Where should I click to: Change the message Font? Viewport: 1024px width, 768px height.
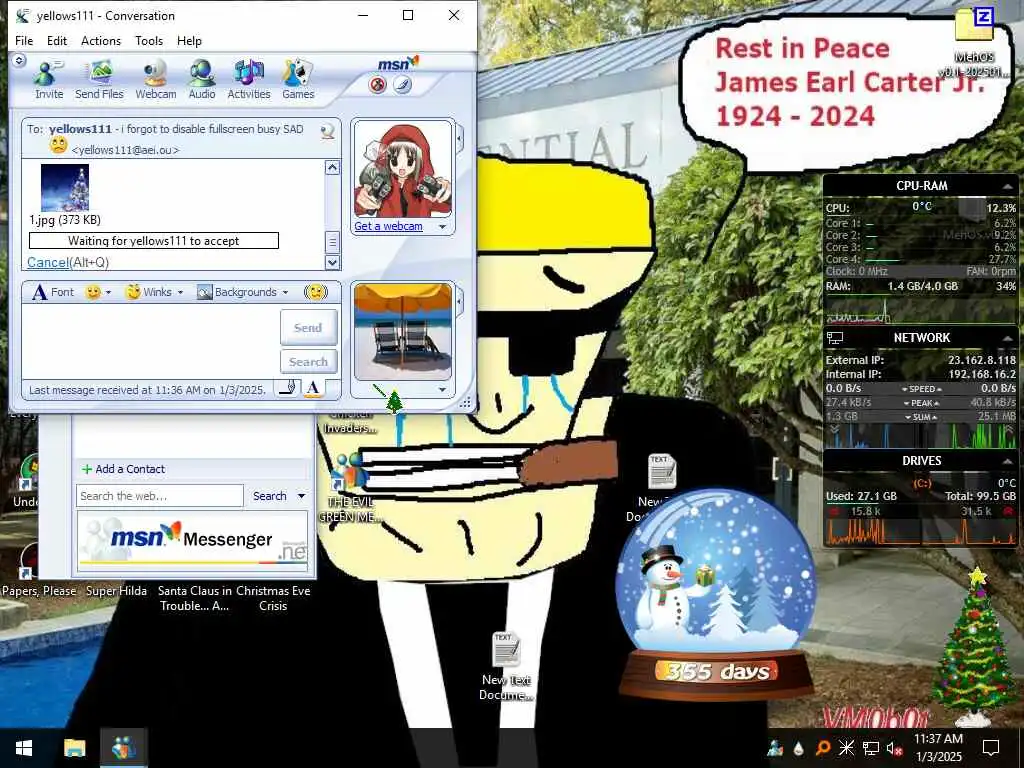(x=53, y=292)
